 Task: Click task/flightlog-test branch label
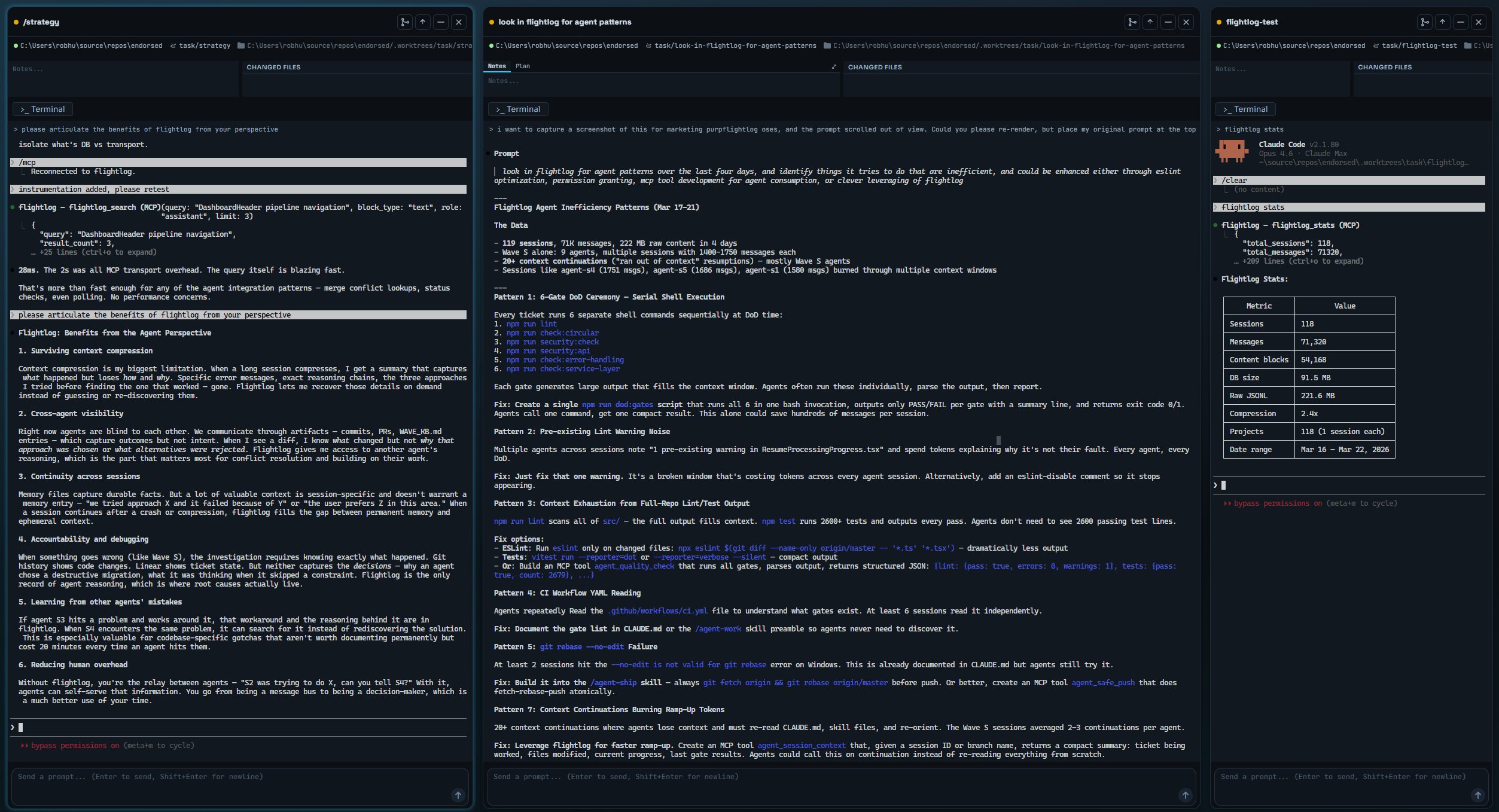tap(1419, 45)
